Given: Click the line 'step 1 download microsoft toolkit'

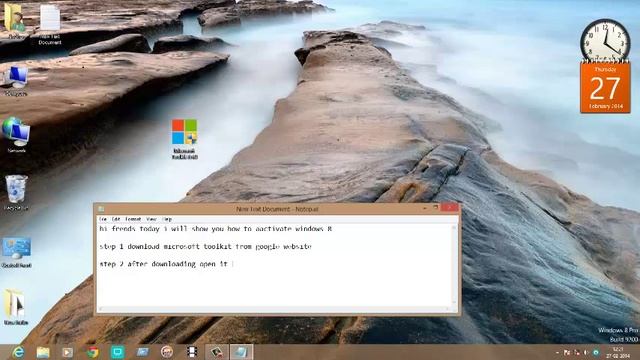Looking at the screenshot, I should (205, 247).
